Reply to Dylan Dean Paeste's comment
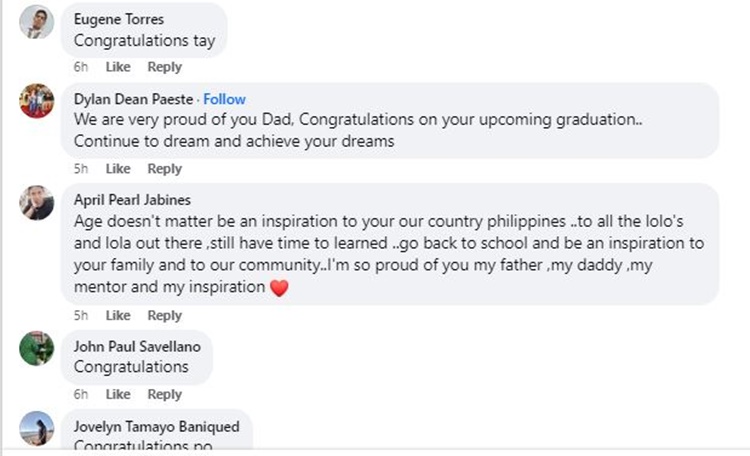Image resolution: width=750 pixels, height=456 pixels. (164, 169)
